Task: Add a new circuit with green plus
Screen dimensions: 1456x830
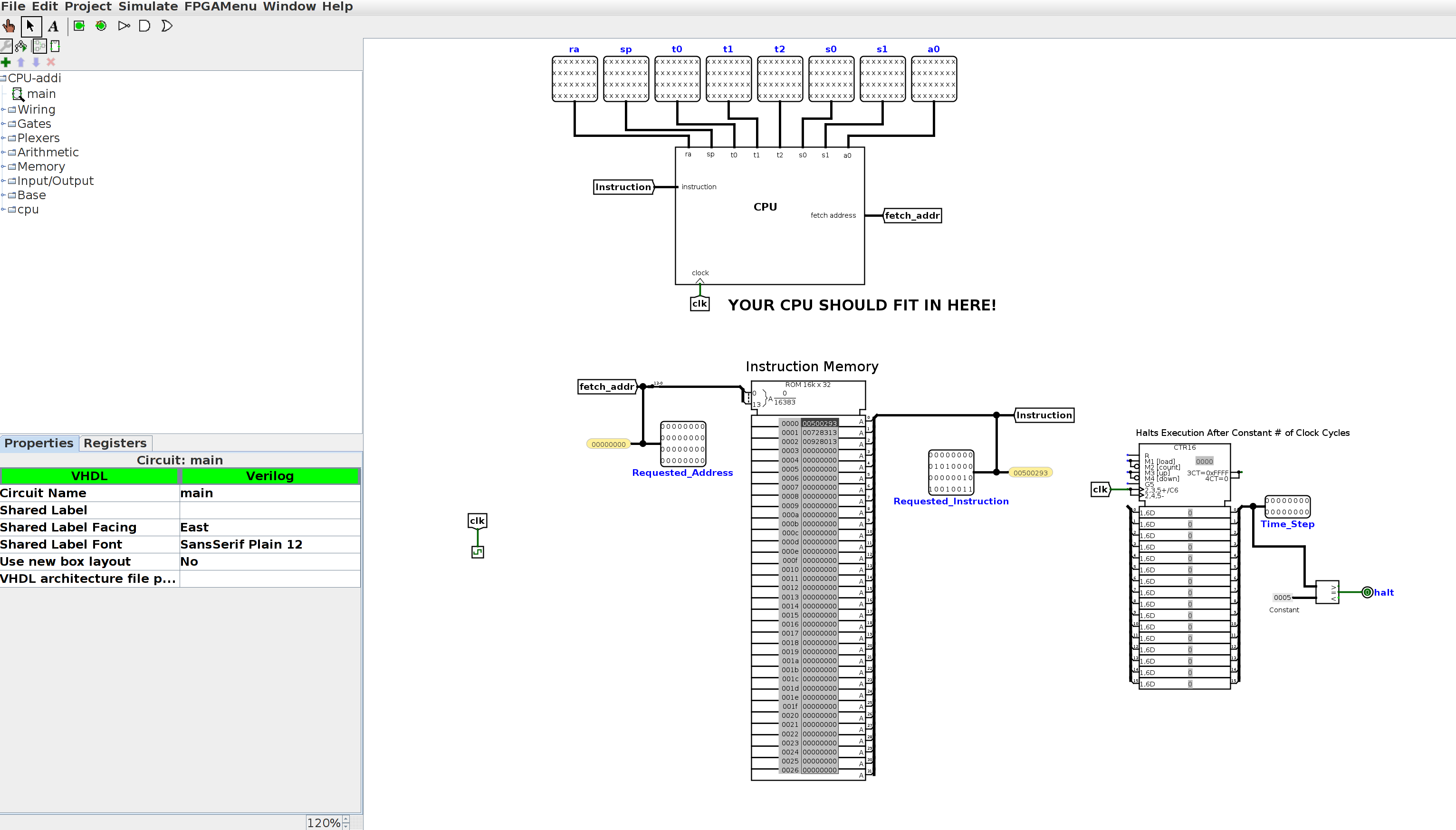Action: [6, 62]
